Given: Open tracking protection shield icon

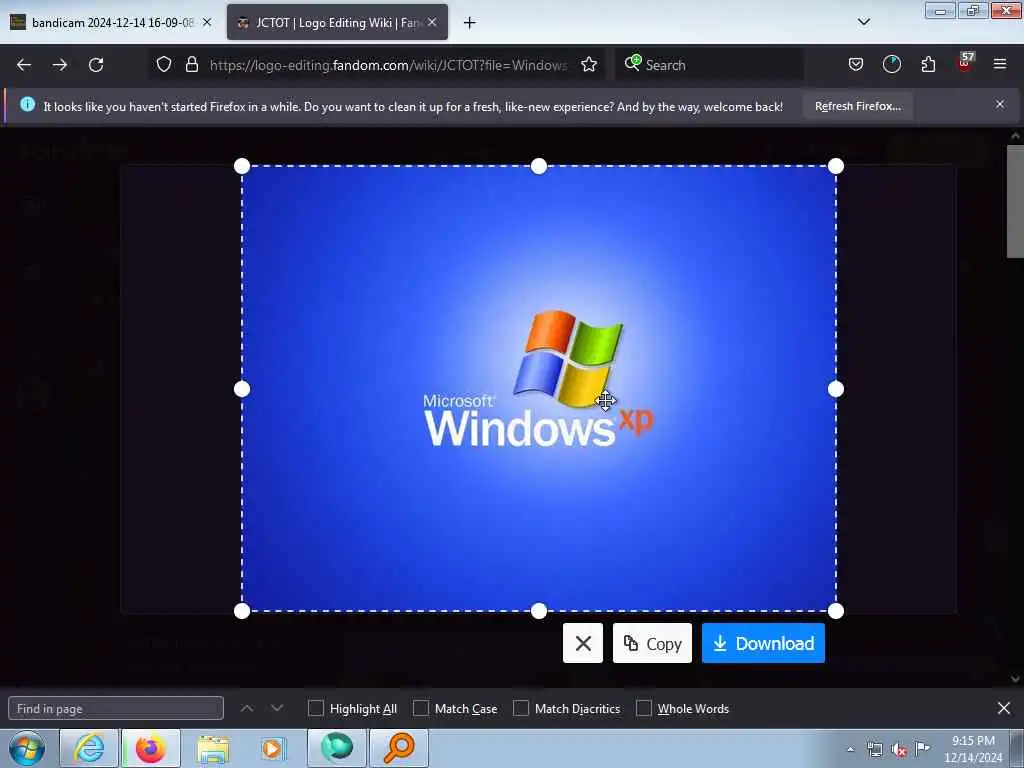Looking at the screenshot, I should pyautogui.click(x=164, y=65).
